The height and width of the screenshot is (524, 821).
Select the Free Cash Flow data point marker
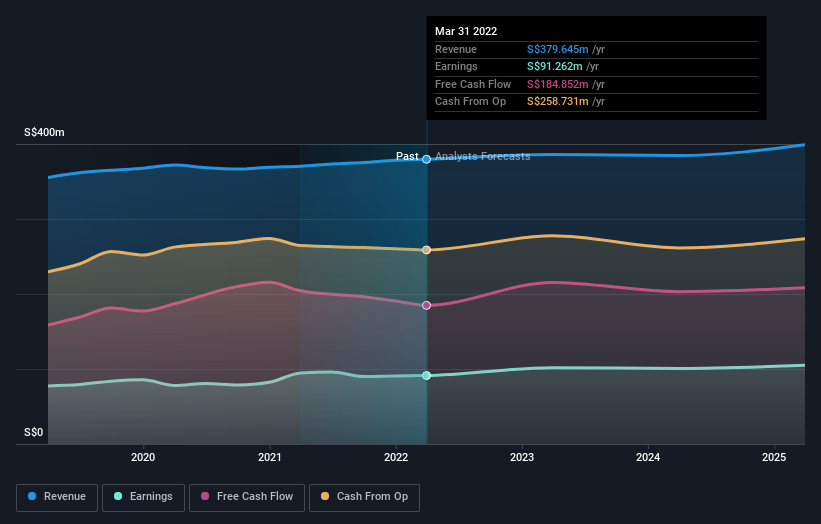pyautogui.click(x=427, y=305)
